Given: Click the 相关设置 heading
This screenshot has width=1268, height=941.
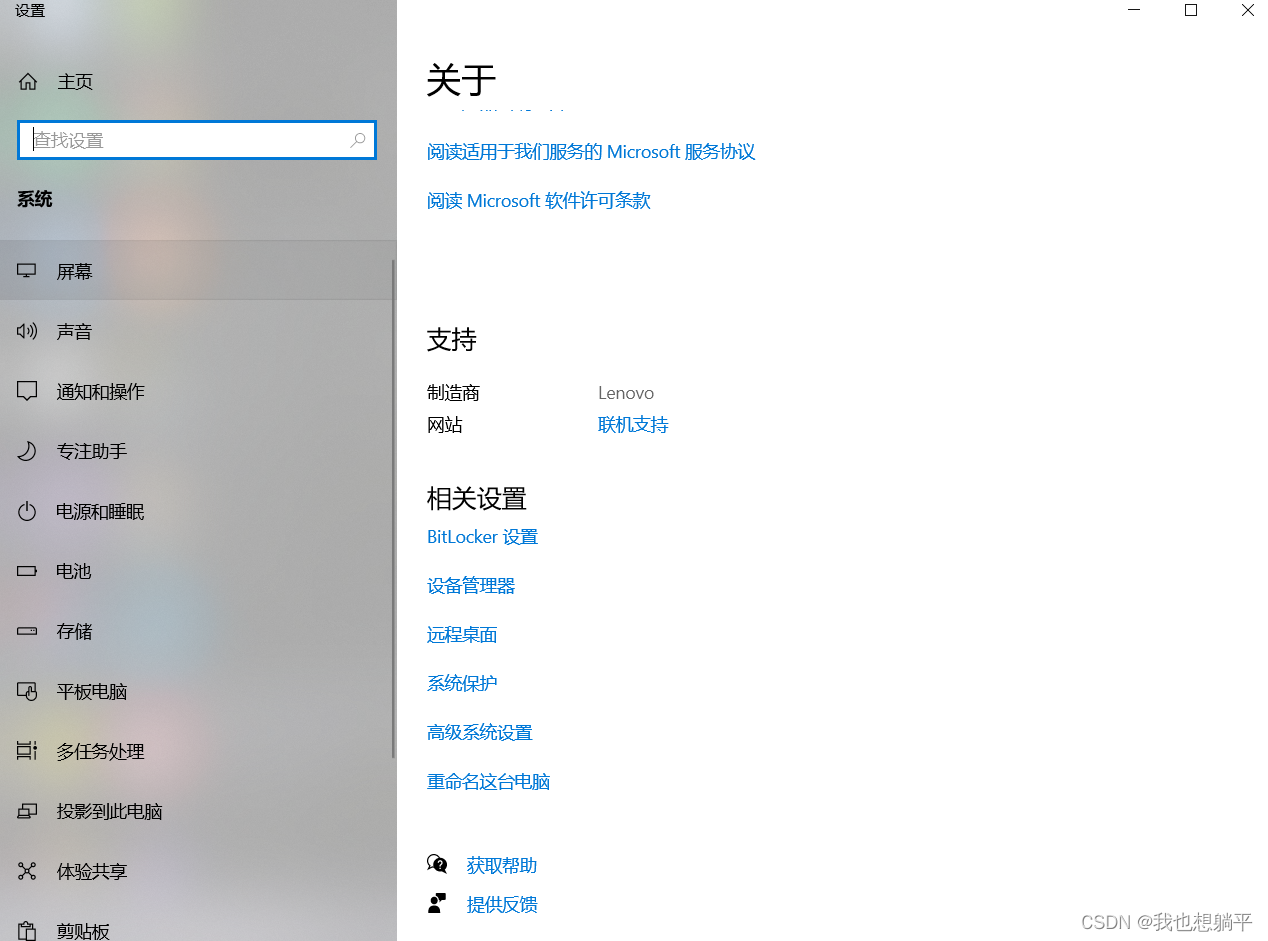Looking at the screenshot, I should tap(477, 498).
